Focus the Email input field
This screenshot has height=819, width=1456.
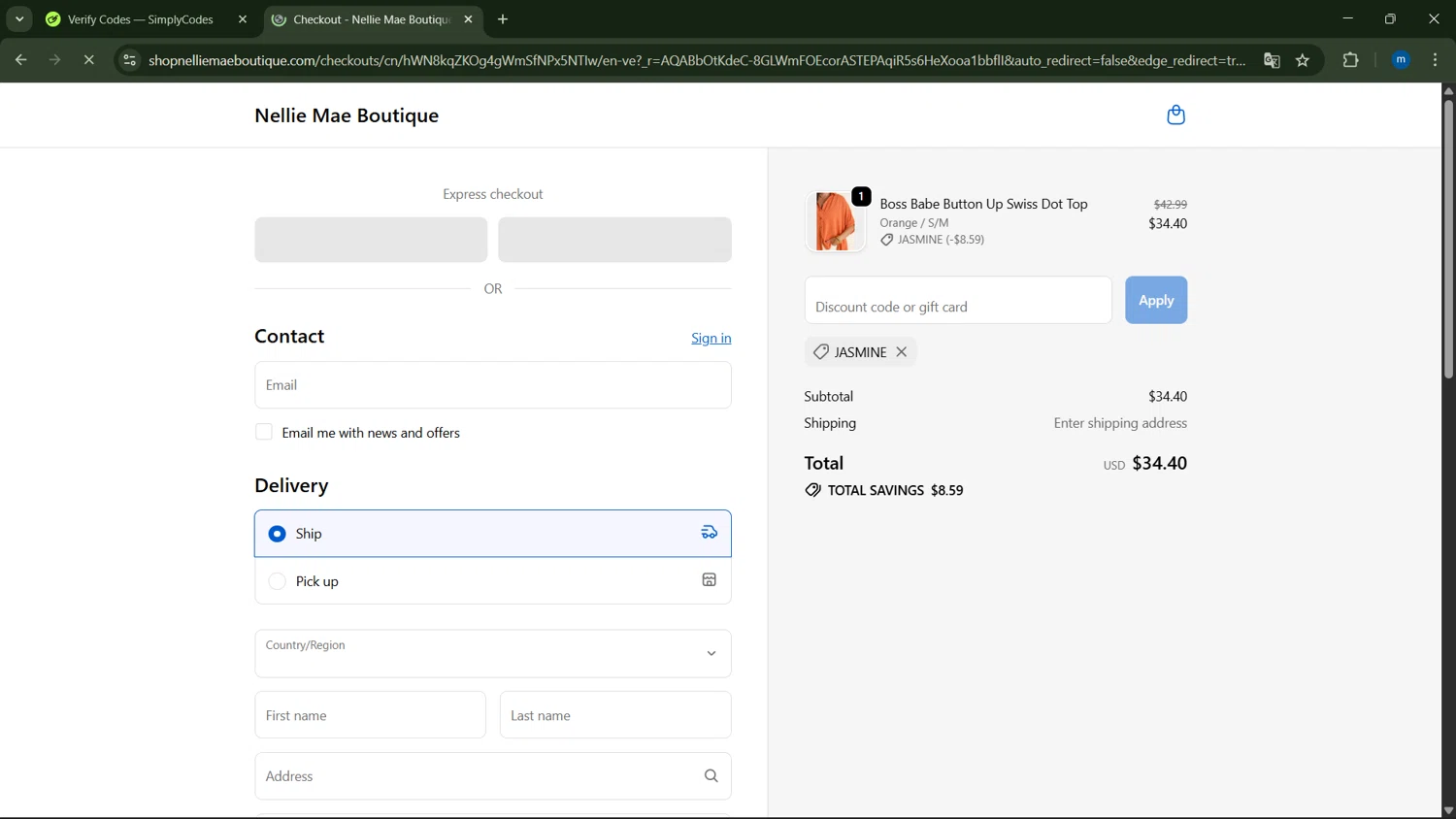[x=493, y=385]
